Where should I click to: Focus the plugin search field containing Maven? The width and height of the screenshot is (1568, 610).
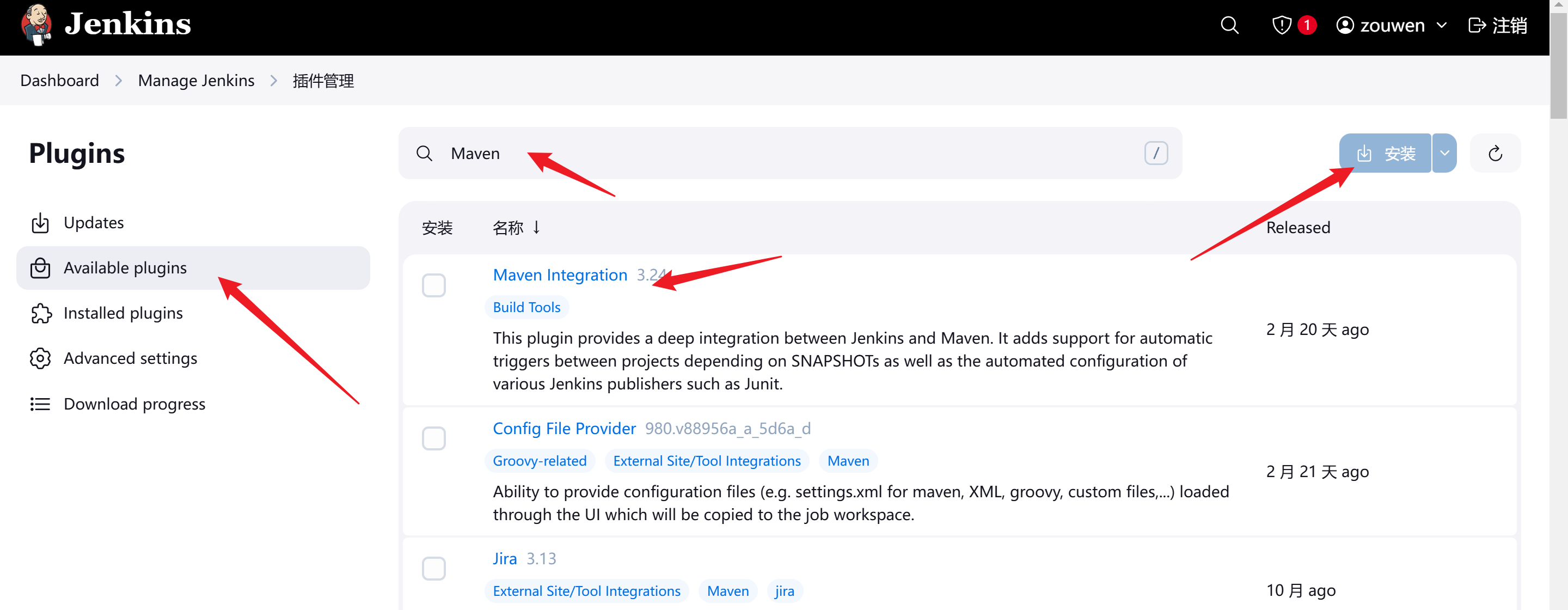[790, 154]
